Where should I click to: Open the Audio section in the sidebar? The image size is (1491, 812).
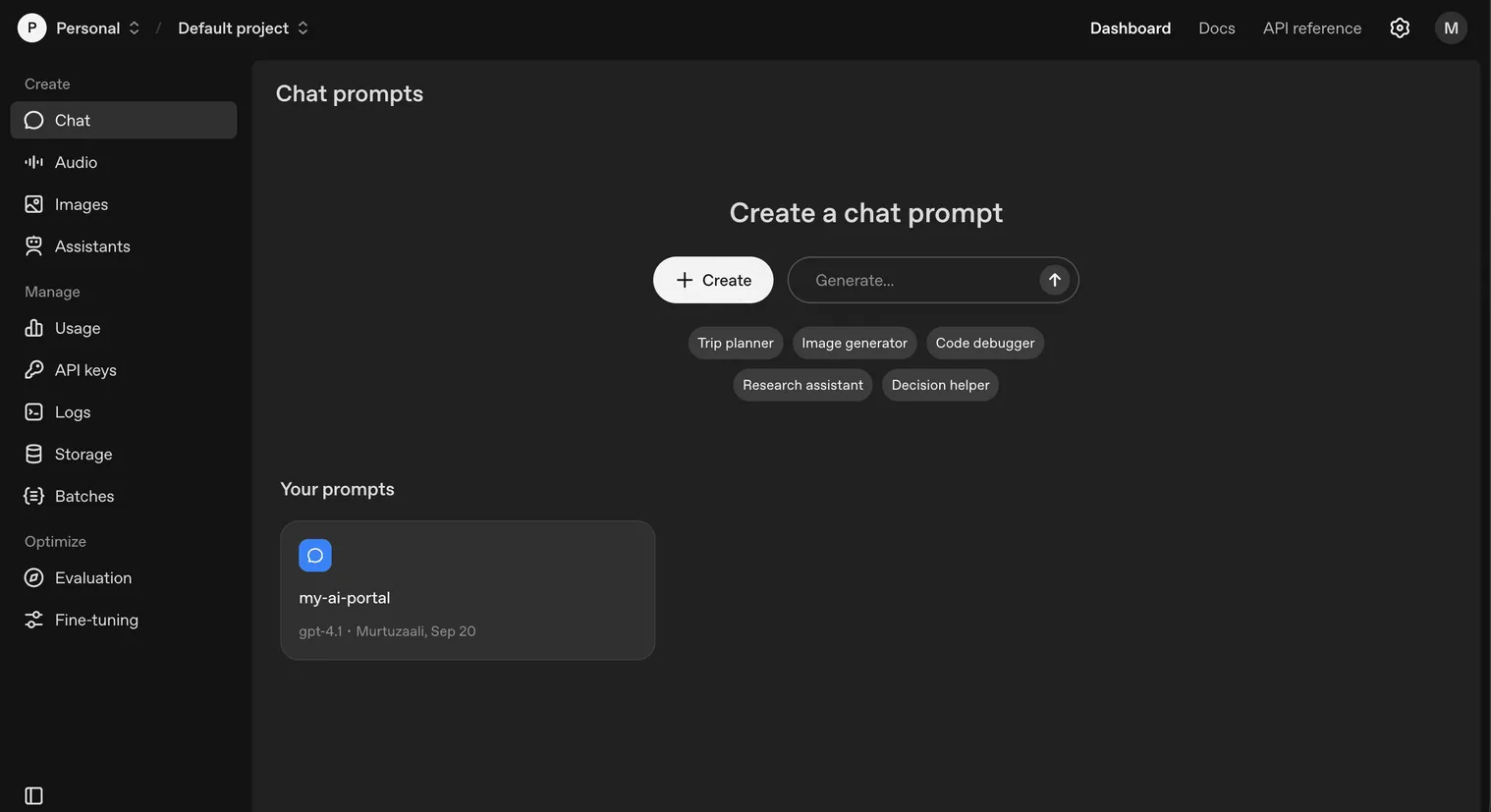(x=76, y=162)
